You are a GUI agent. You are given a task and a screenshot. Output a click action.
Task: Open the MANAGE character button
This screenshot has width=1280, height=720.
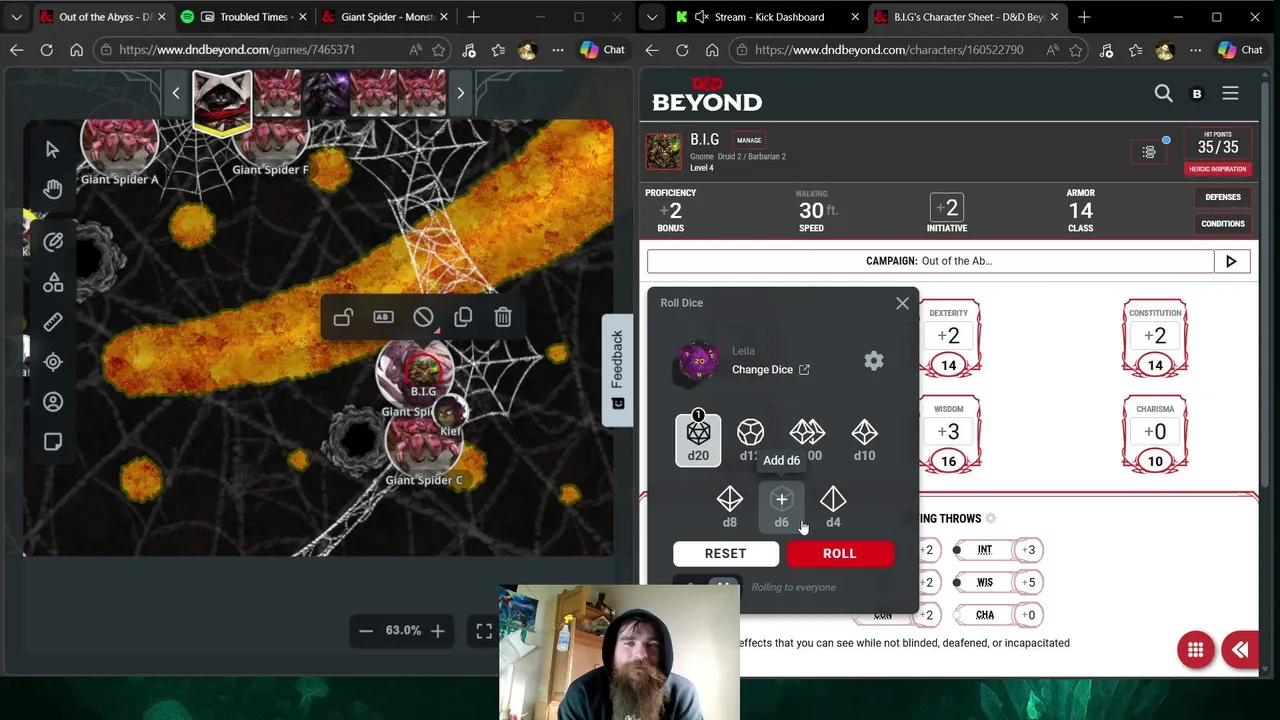coord(749,140)
